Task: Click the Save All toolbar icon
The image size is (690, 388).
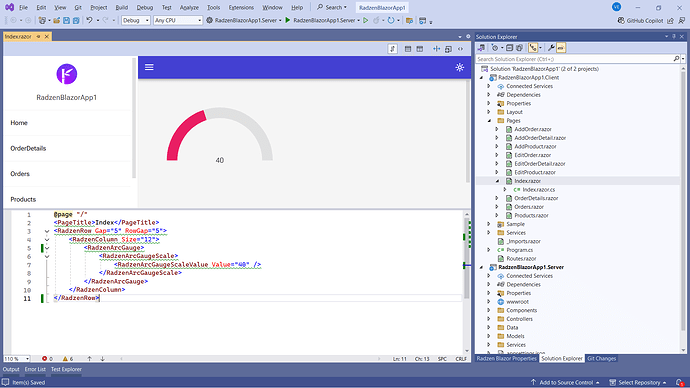Action: coord(76,20)
